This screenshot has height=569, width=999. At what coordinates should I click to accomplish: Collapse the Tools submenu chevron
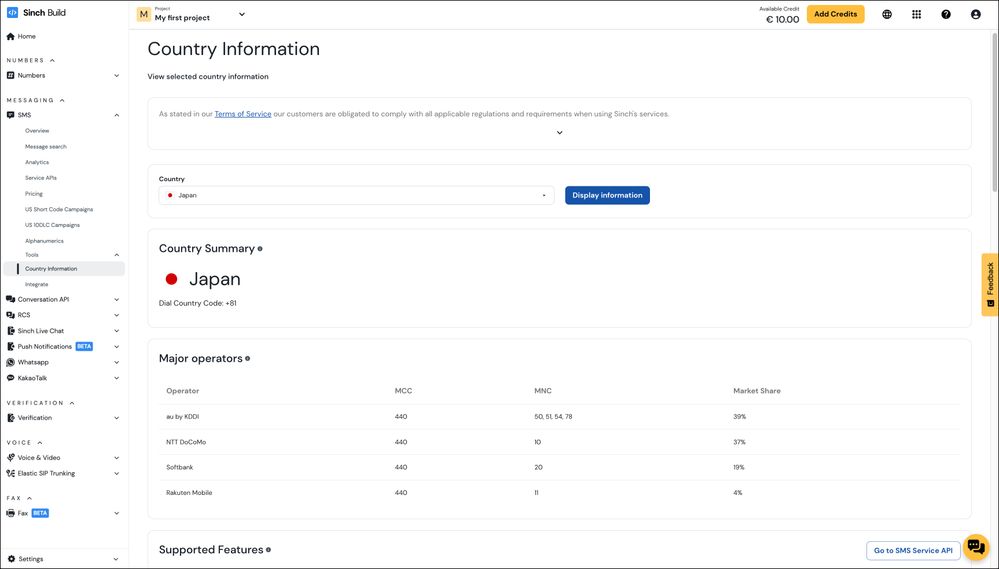click(117, 255)
